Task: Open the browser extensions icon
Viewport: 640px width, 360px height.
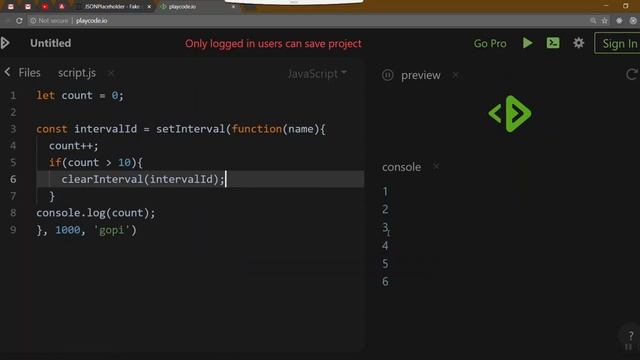Action: pyautogui.click(x=619, y=20)
